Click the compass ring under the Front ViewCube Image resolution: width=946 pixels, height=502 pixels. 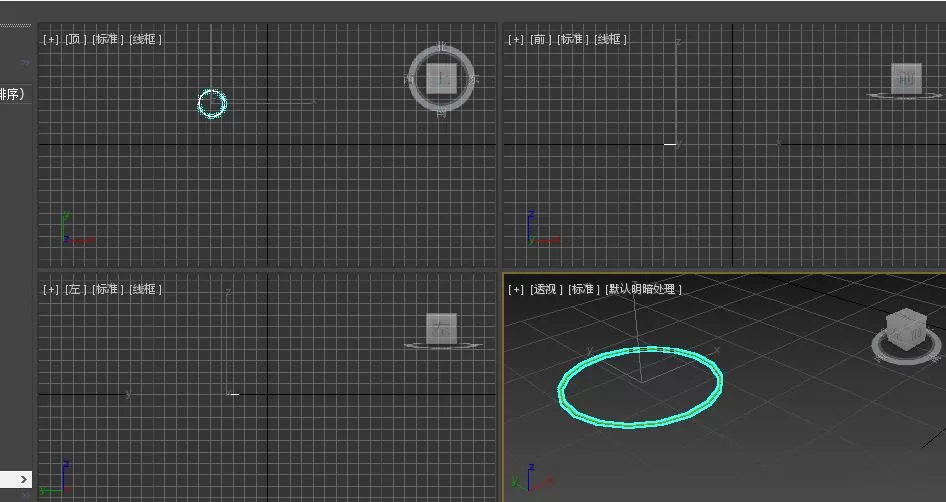(904, 95)
